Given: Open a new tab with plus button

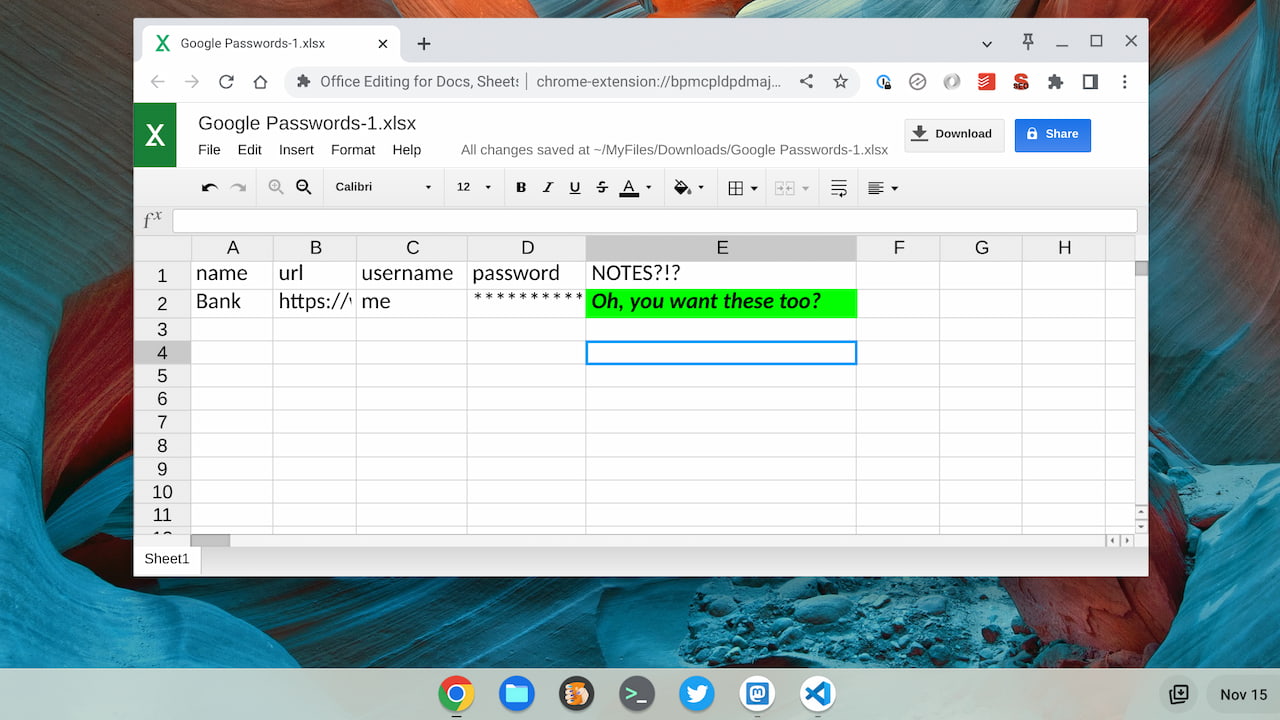Looking at the screenshot, I should click(424, 44).
